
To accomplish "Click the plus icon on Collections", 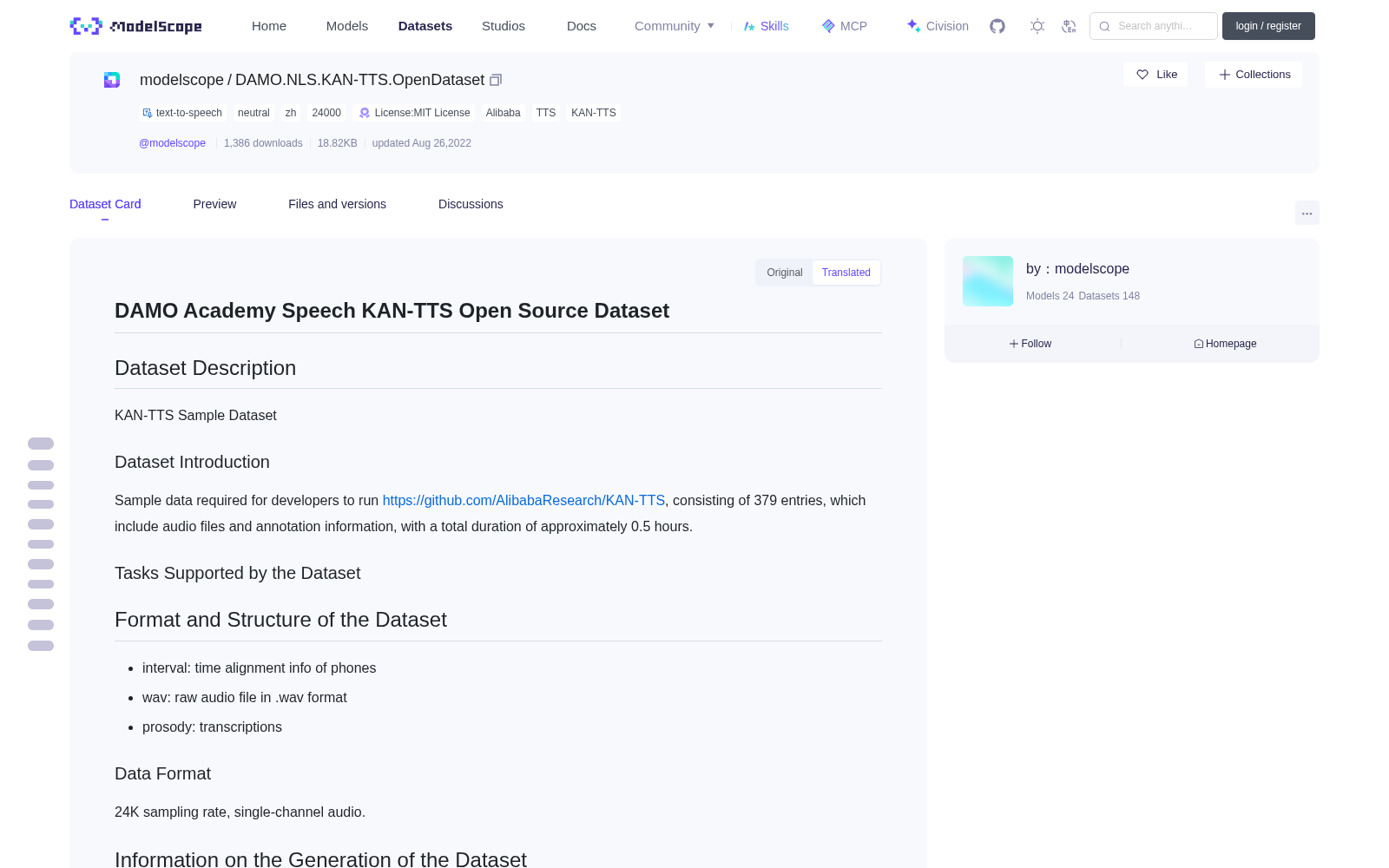I will (x=1225, y=75).
